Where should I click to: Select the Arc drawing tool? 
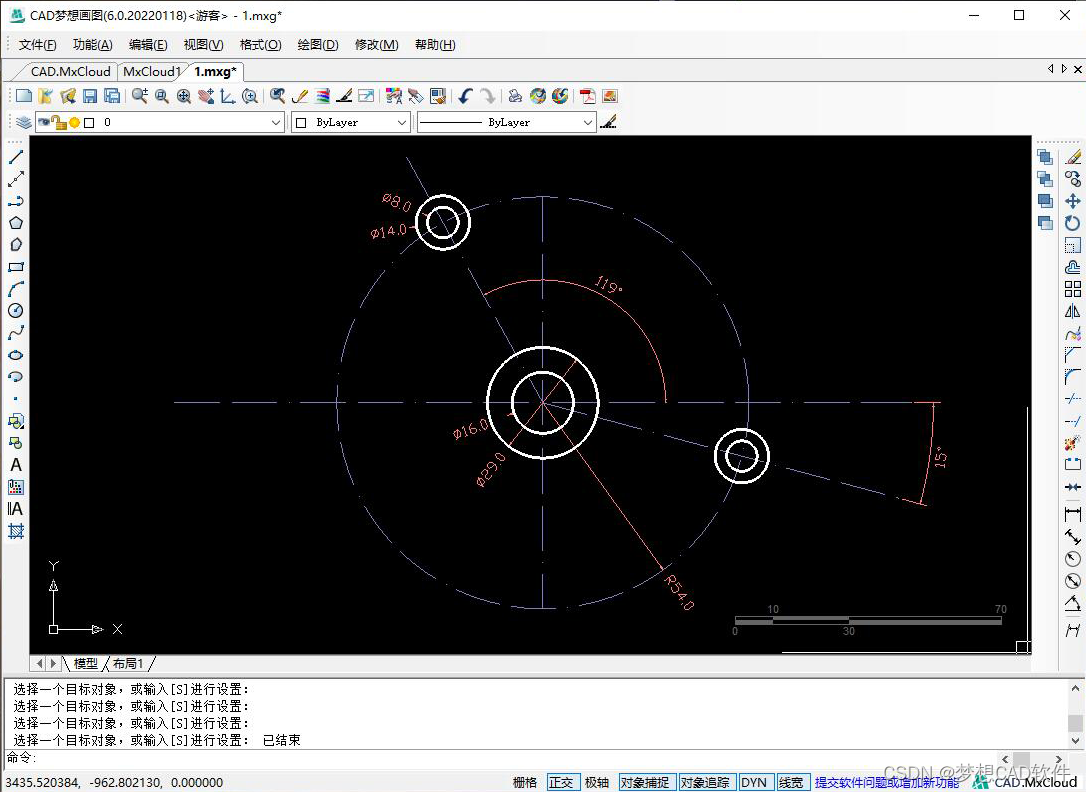(x=16, y=289)
